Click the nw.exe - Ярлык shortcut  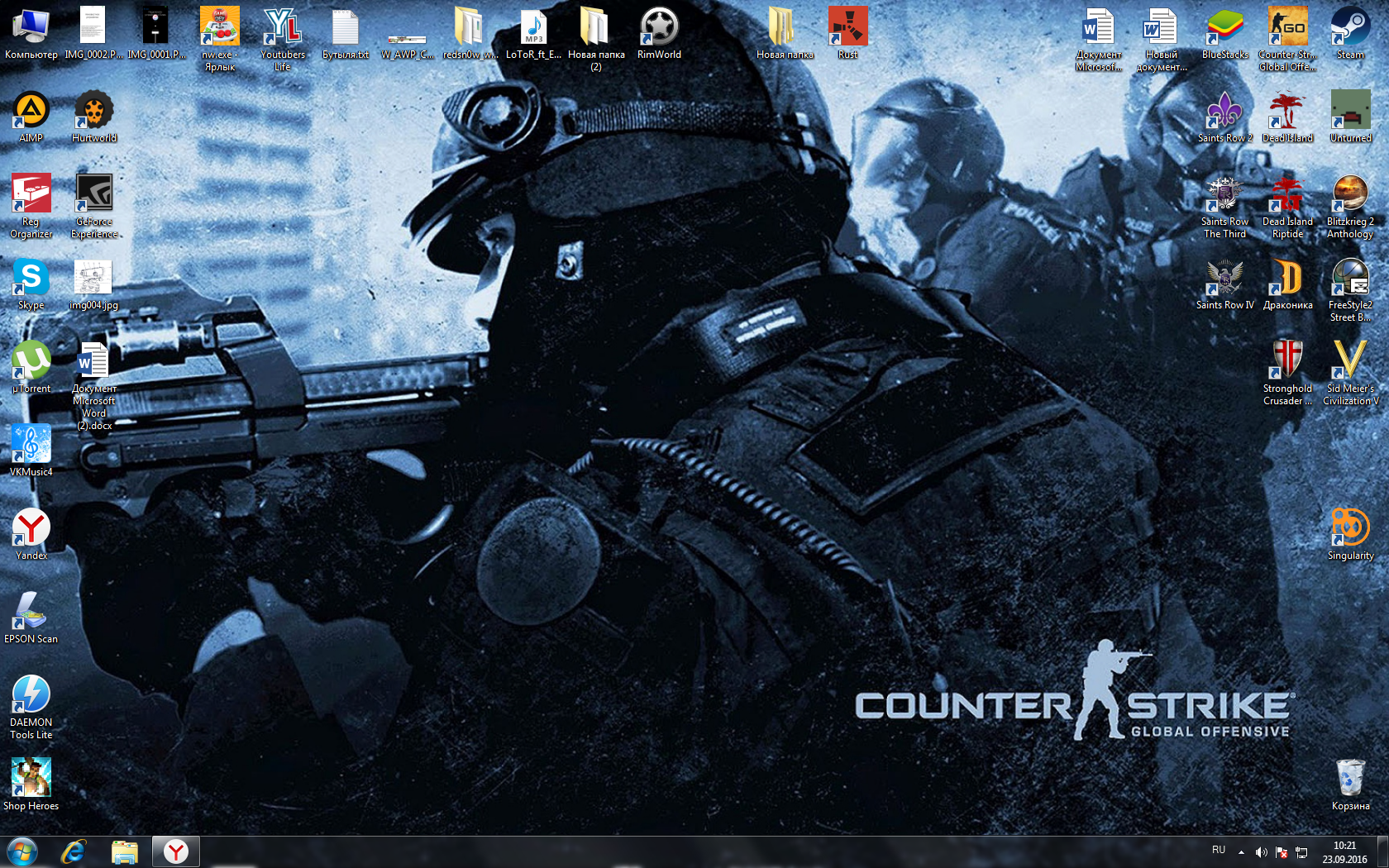click(220, 39)
